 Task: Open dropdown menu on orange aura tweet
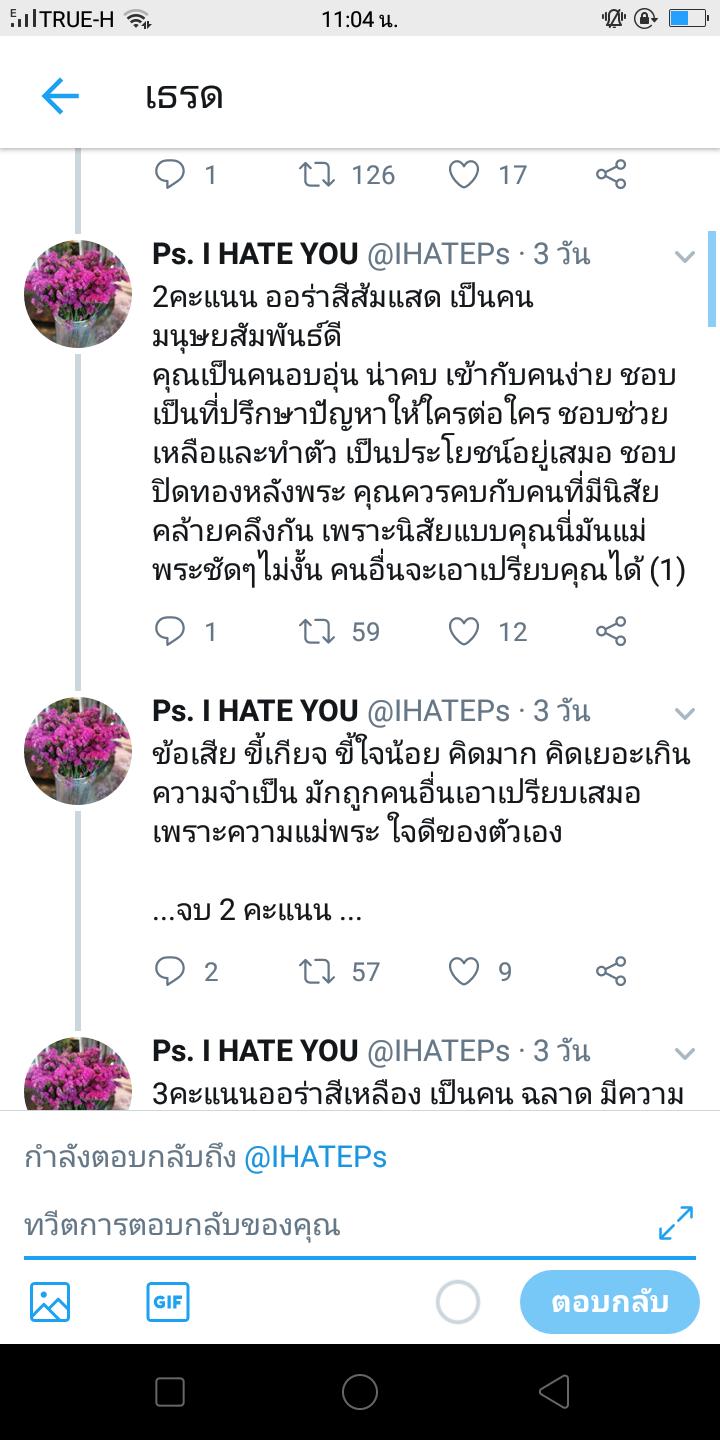click(685, 257)
